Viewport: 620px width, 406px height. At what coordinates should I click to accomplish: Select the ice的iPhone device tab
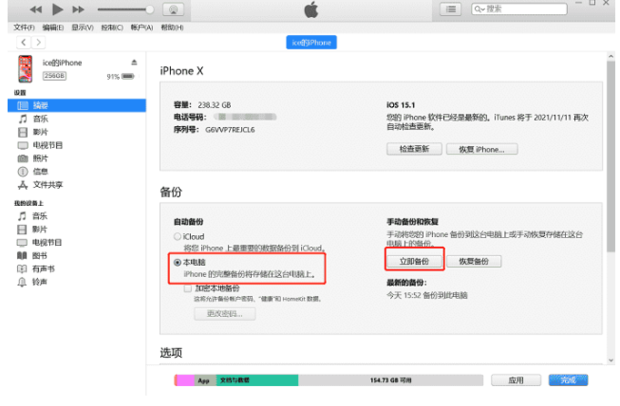pyautogui.click(x=312, y=42)
